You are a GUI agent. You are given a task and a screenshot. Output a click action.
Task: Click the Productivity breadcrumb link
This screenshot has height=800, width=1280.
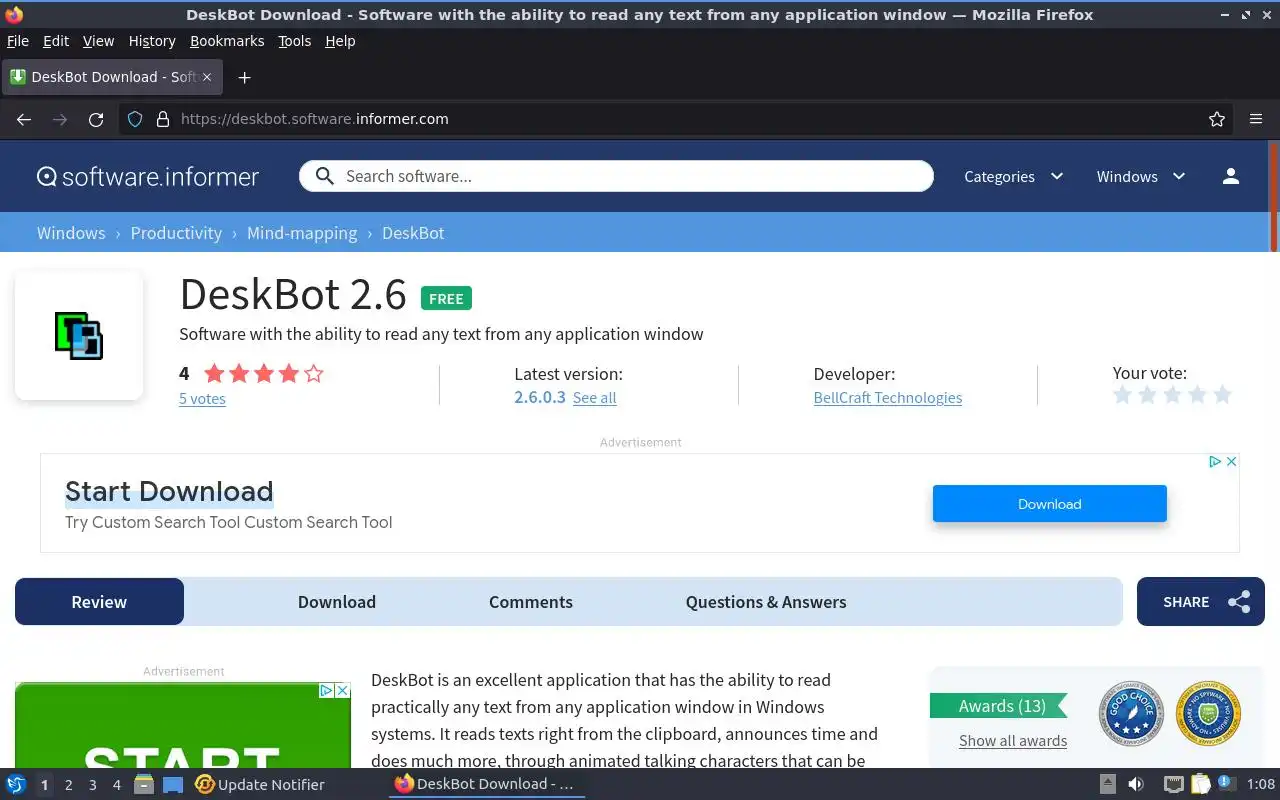point(176,233)
